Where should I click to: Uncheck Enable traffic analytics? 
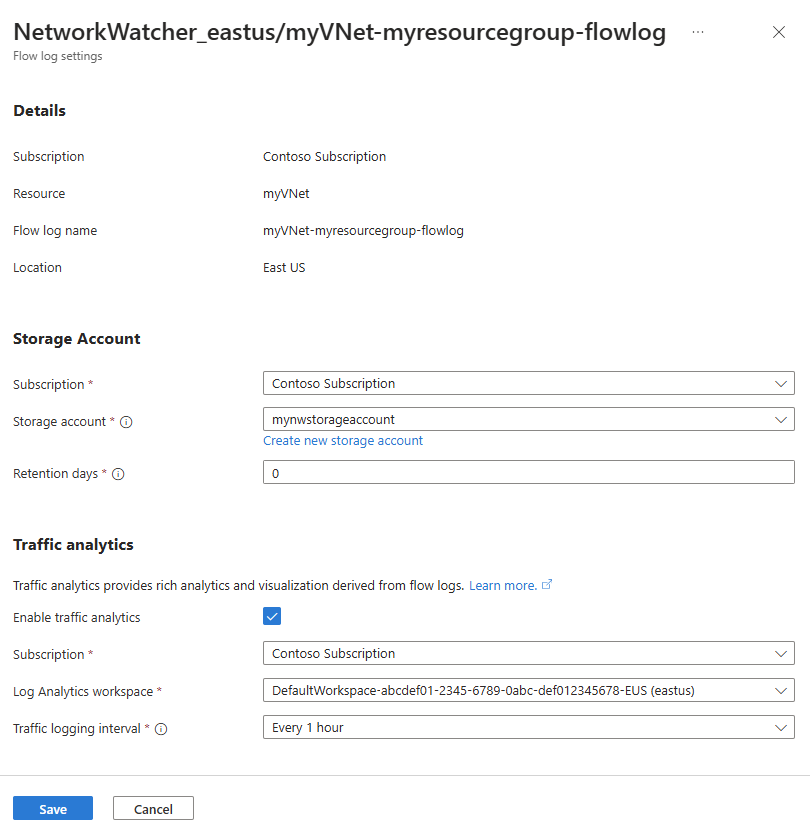(272, 616)
